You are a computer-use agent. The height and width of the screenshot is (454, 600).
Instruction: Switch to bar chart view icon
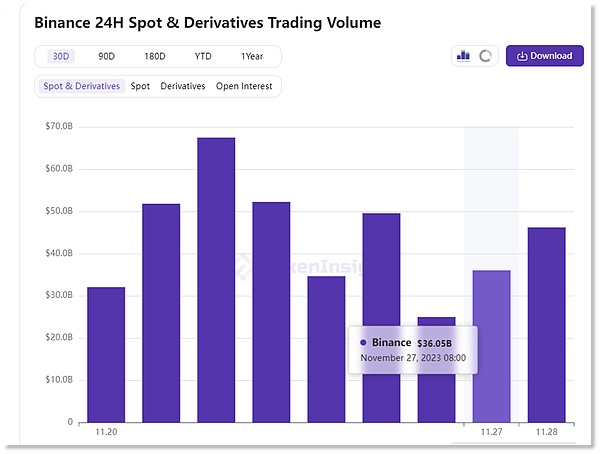[x=463, y=56]
